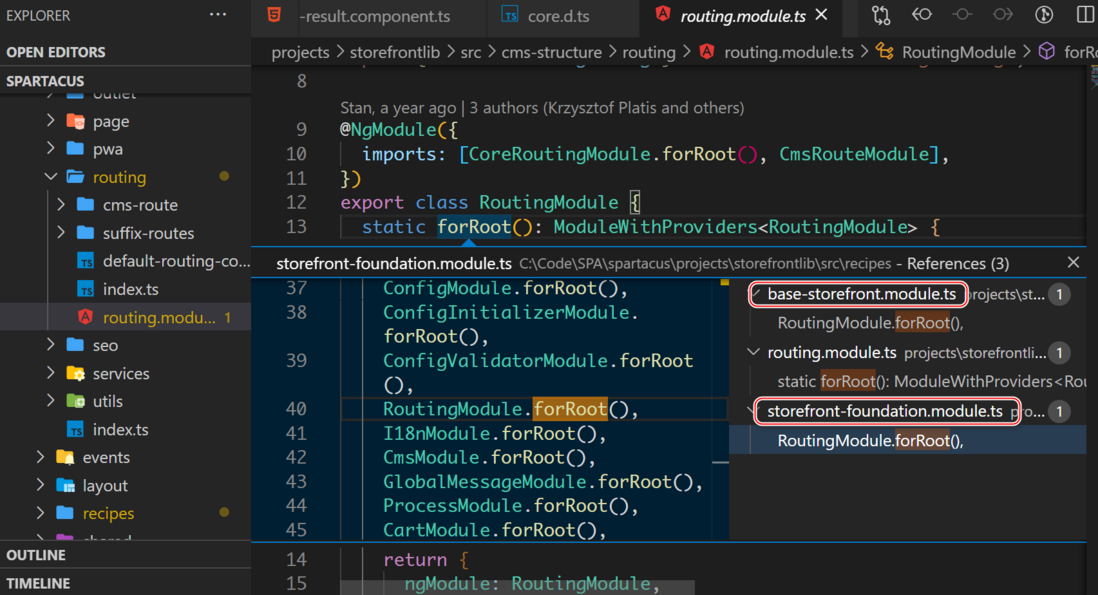
Task: Click CmsRouteModule in the imports line
Action: click(854, 154)
